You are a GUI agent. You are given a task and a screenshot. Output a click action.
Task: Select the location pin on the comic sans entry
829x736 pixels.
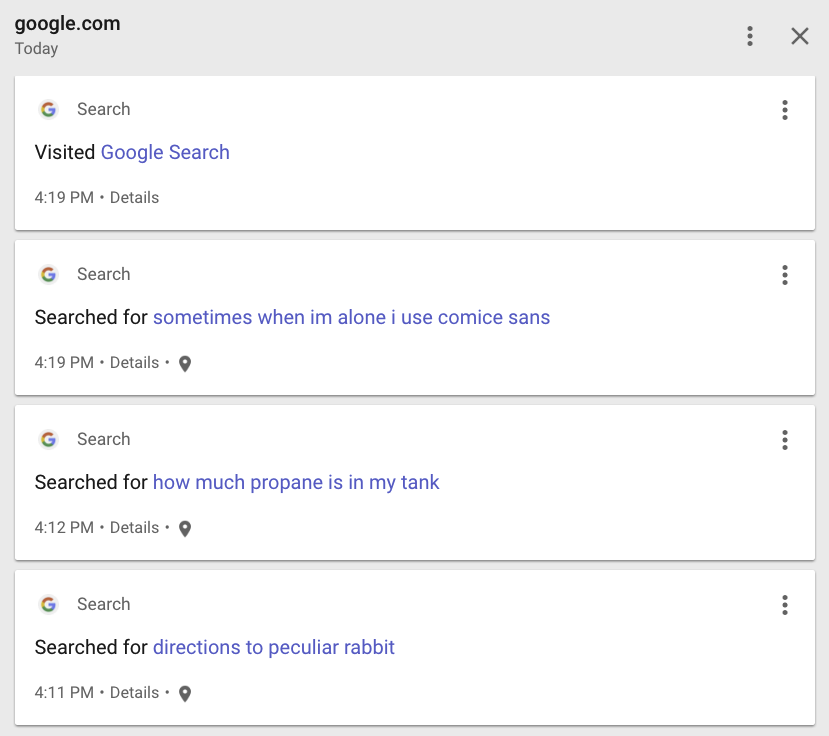click(185, 364)
